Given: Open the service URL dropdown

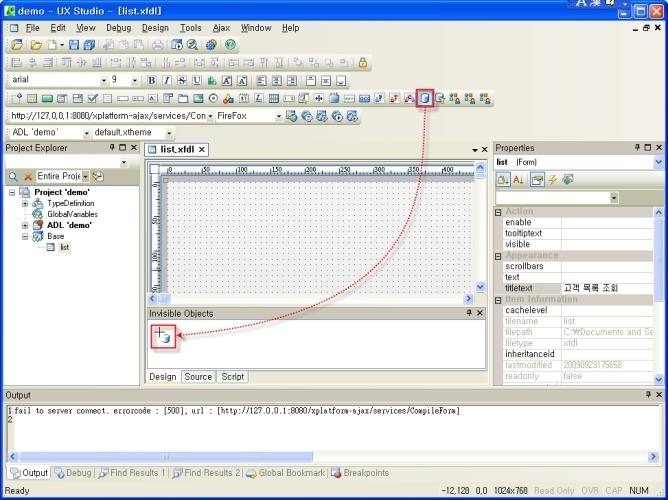Looking at the screenshot, I should [x=210, y=116].
